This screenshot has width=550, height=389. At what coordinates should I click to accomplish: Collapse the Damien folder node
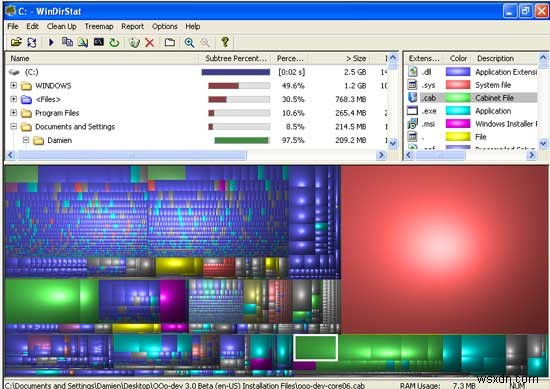[x=26, y=140]
